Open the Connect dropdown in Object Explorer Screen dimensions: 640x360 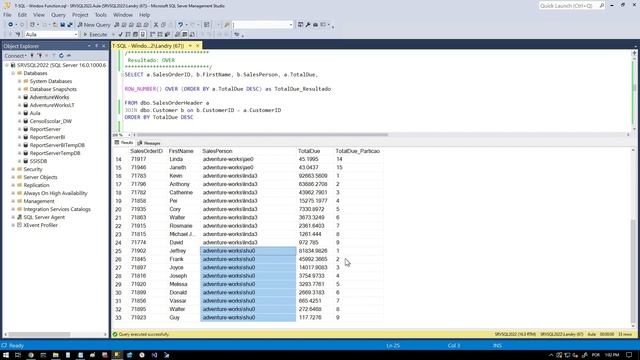pos(16,56)
